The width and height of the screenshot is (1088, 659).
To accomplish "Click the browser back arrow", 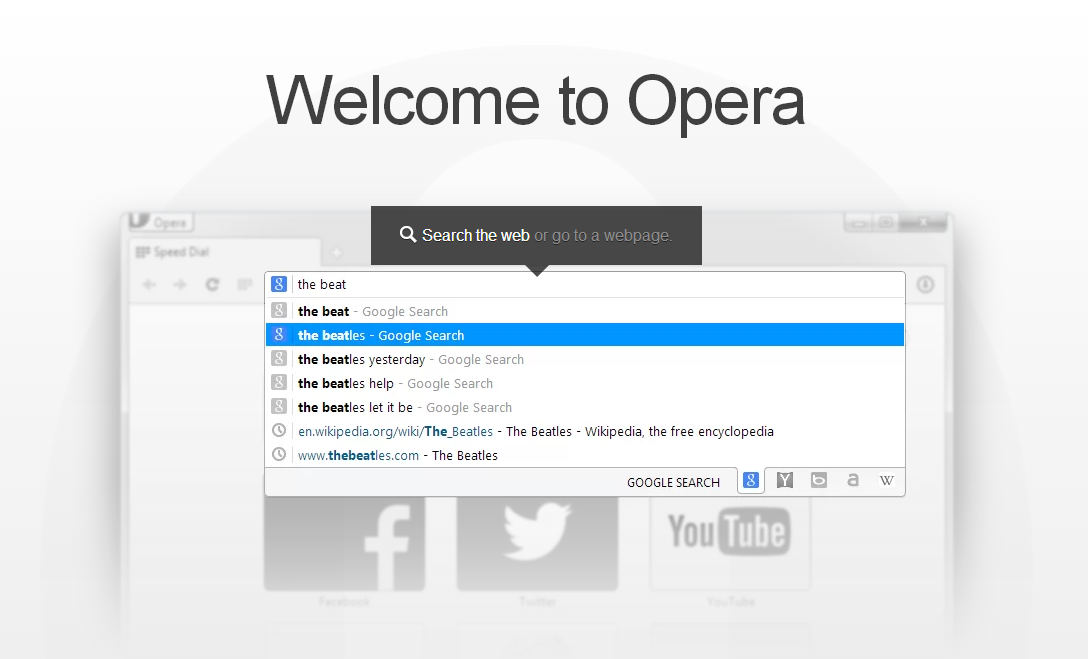I will point(148,284).
